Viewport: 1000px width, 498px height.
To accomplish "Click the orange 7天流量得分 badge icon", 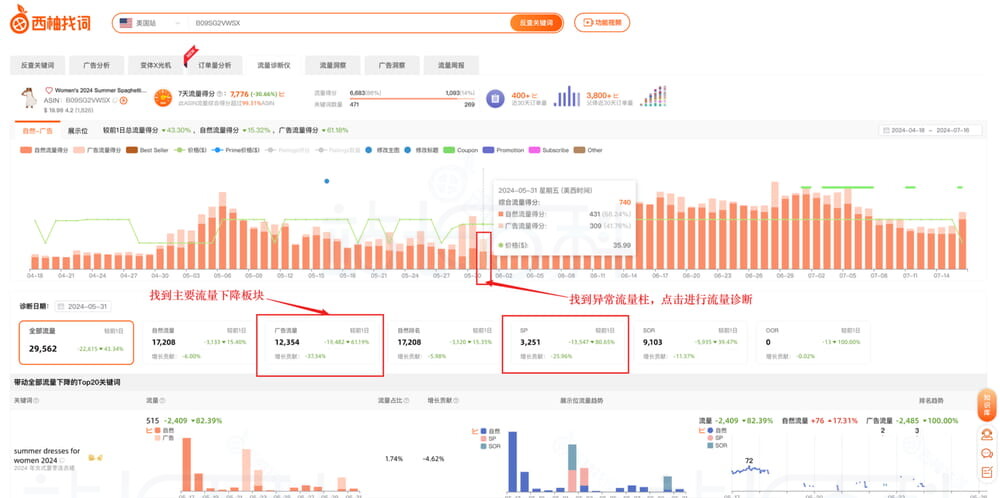I will (x=162, y=98).
